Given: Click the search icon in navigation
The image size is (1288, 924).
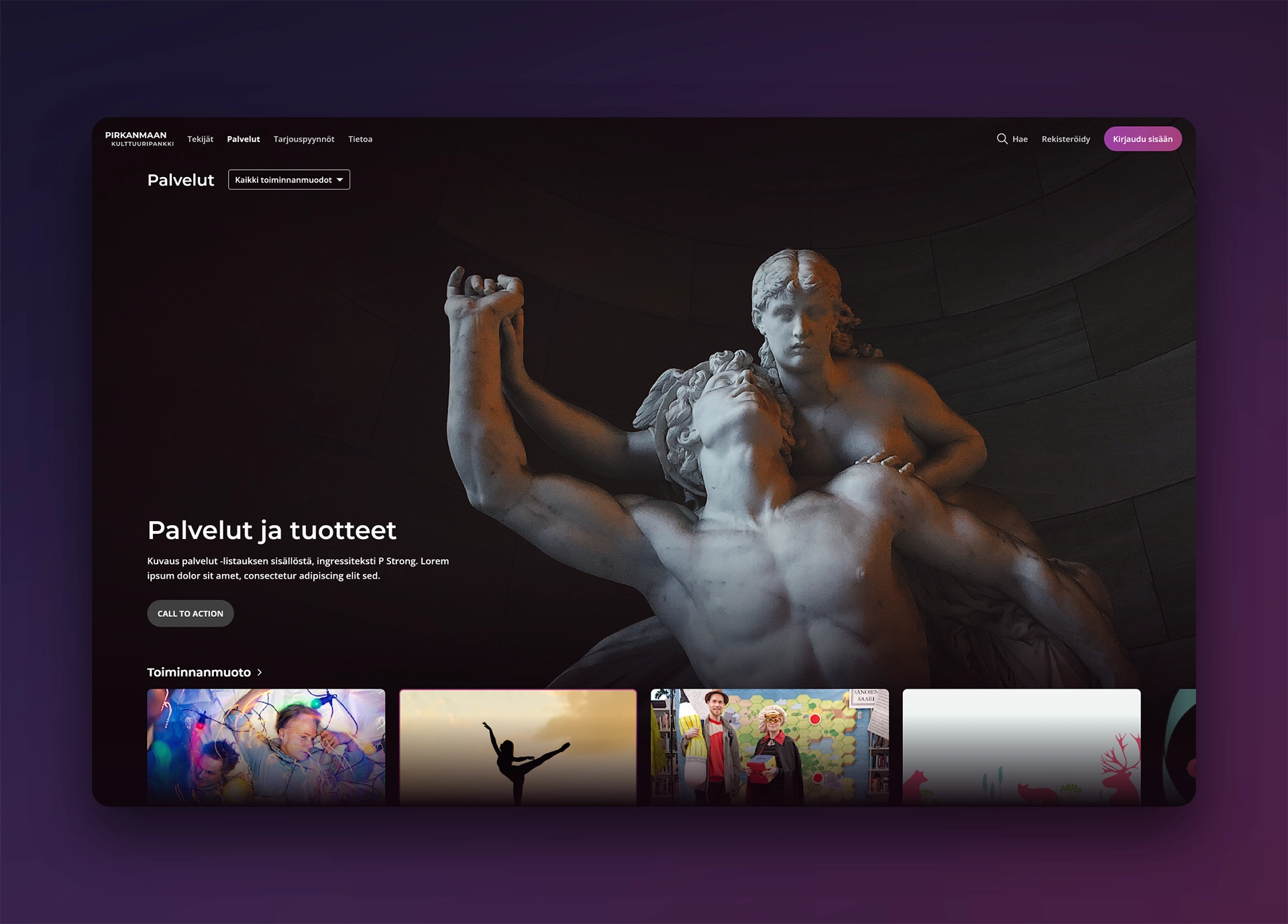Looking at the screenshot, I should pos(1001,139).
